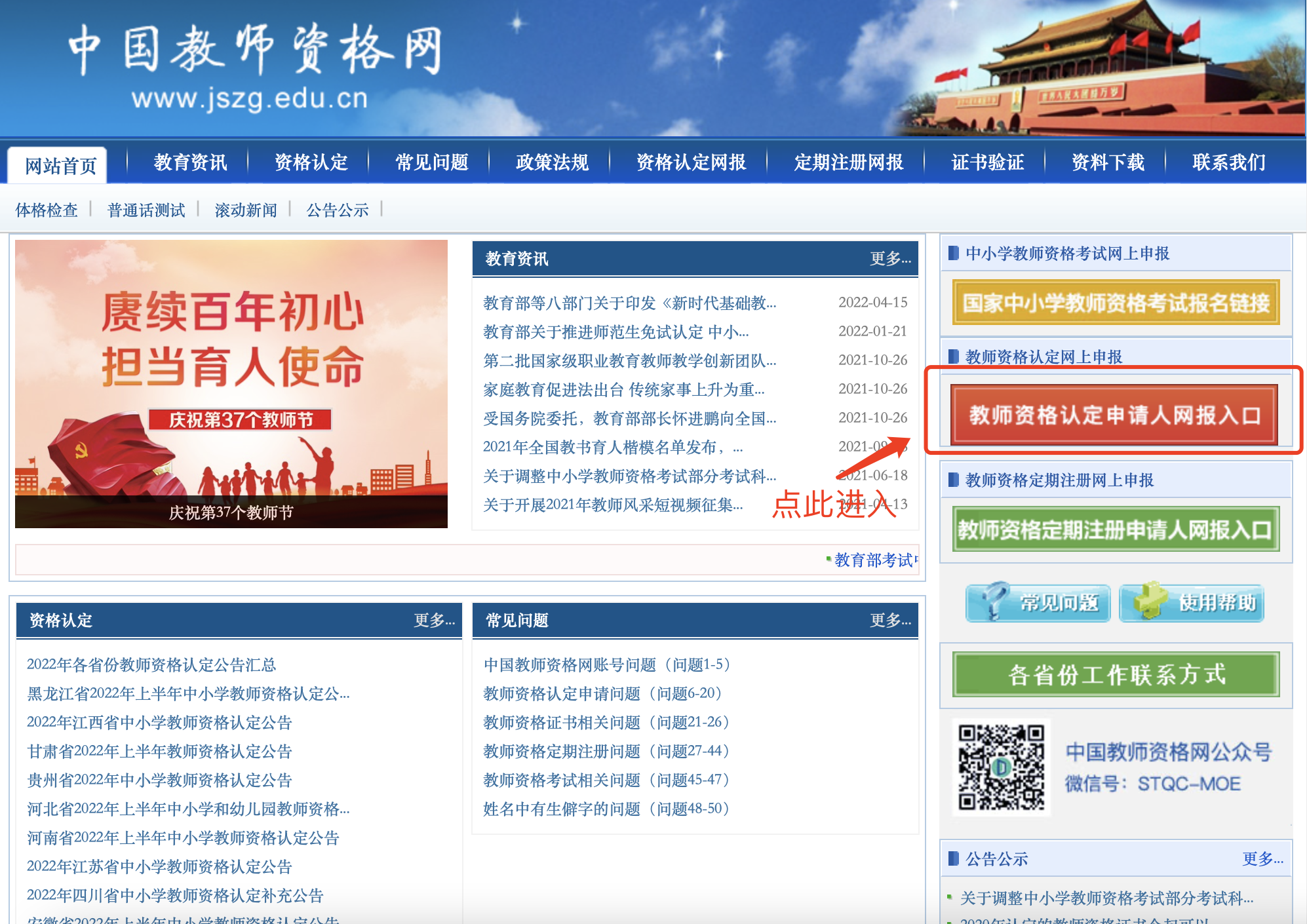Open 教师资格证书相关问题 FAQ link
The height and width of the screenshot is (924, 1307).
(606, 722)
